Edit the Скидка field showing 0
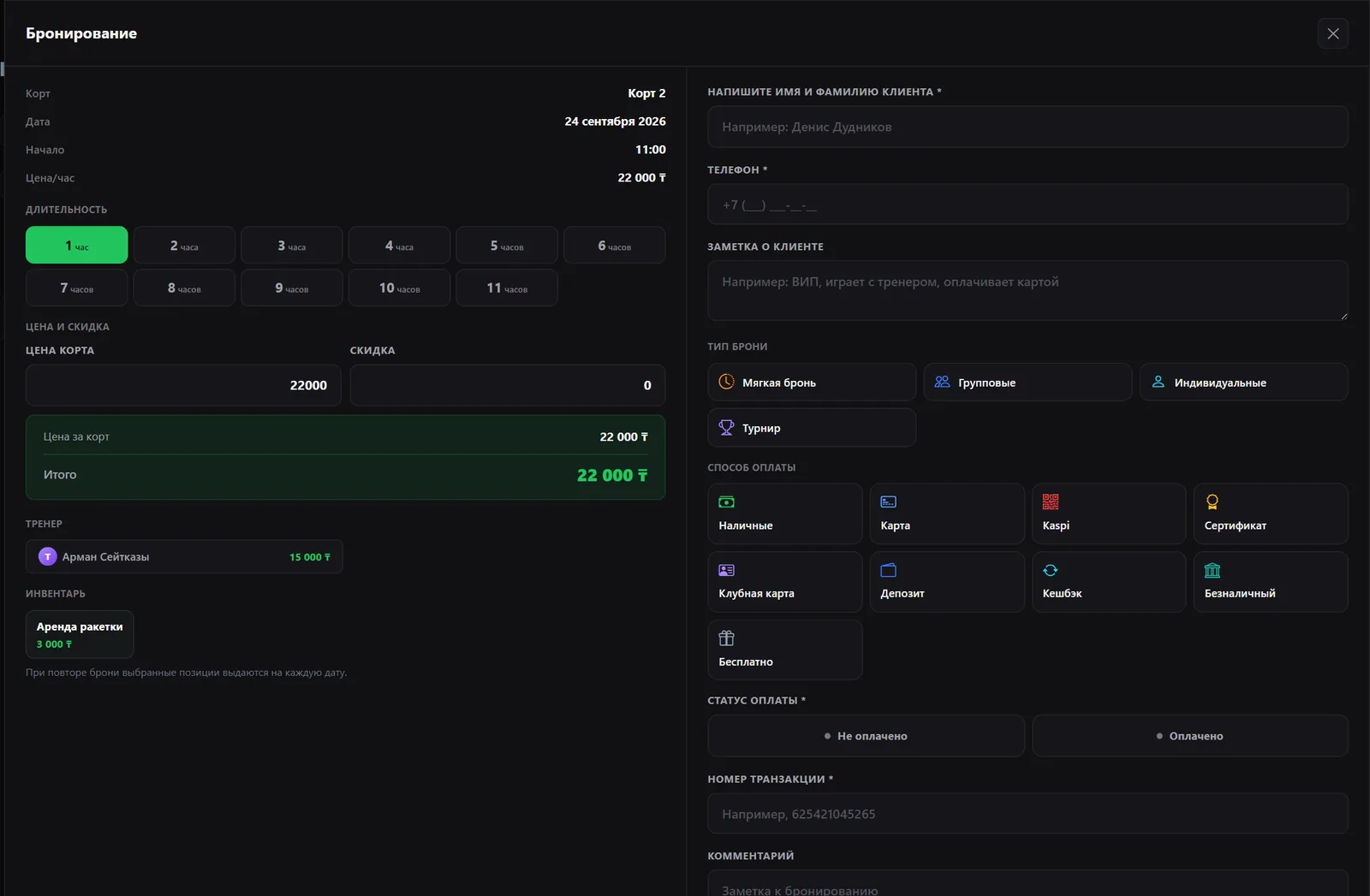Image resolution: width=1370 pixels, height=896 pixels. [508, 385]
